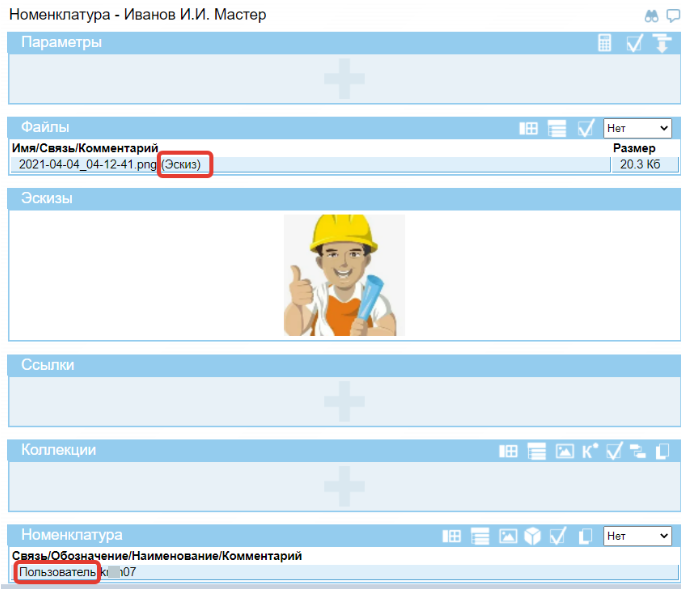The image size is (696, 604).
Task: Switch Коллекции to list rows view
Action: coord(537,451)
